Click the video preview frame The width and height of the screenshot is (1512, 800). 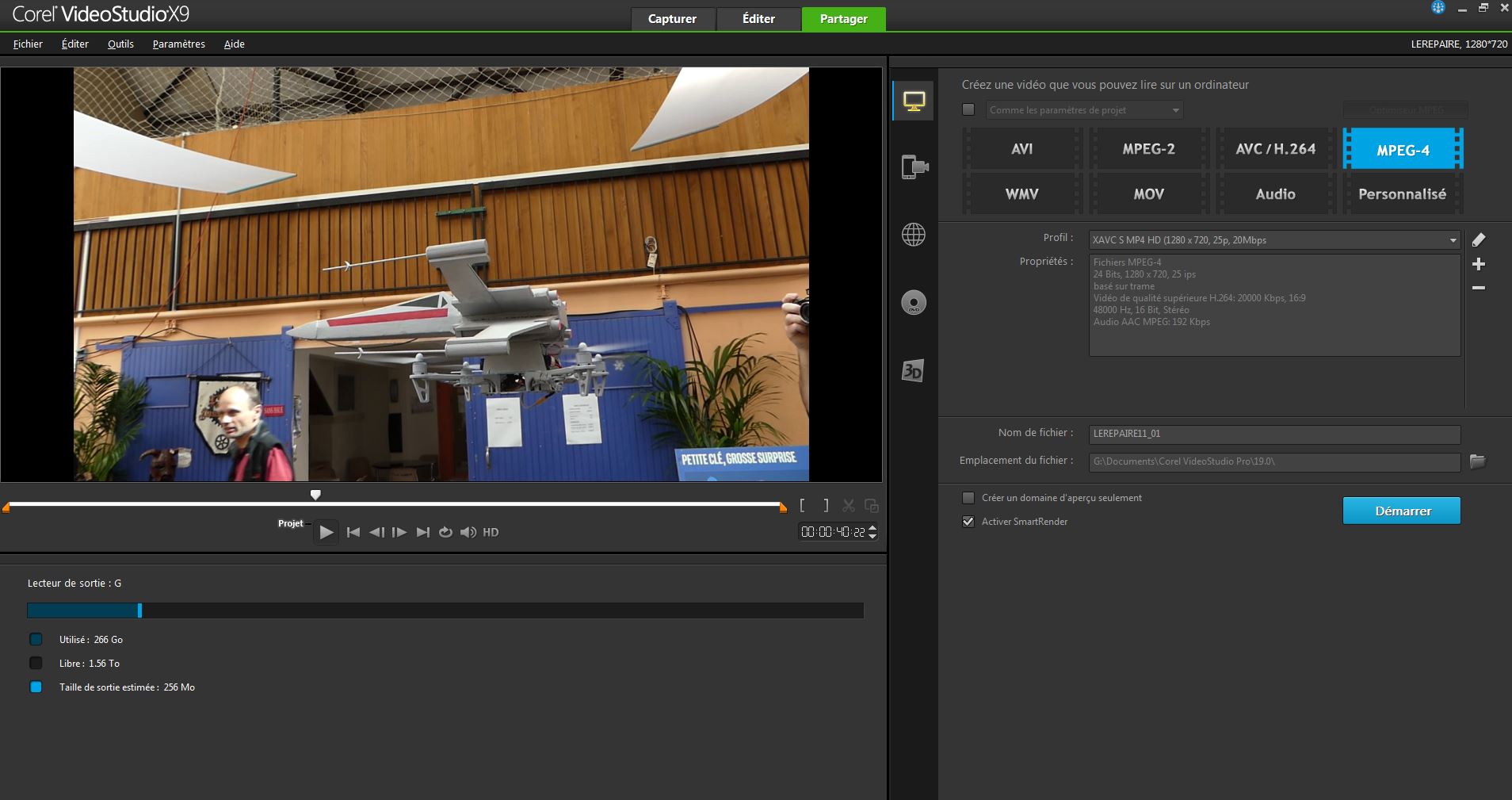441,274
